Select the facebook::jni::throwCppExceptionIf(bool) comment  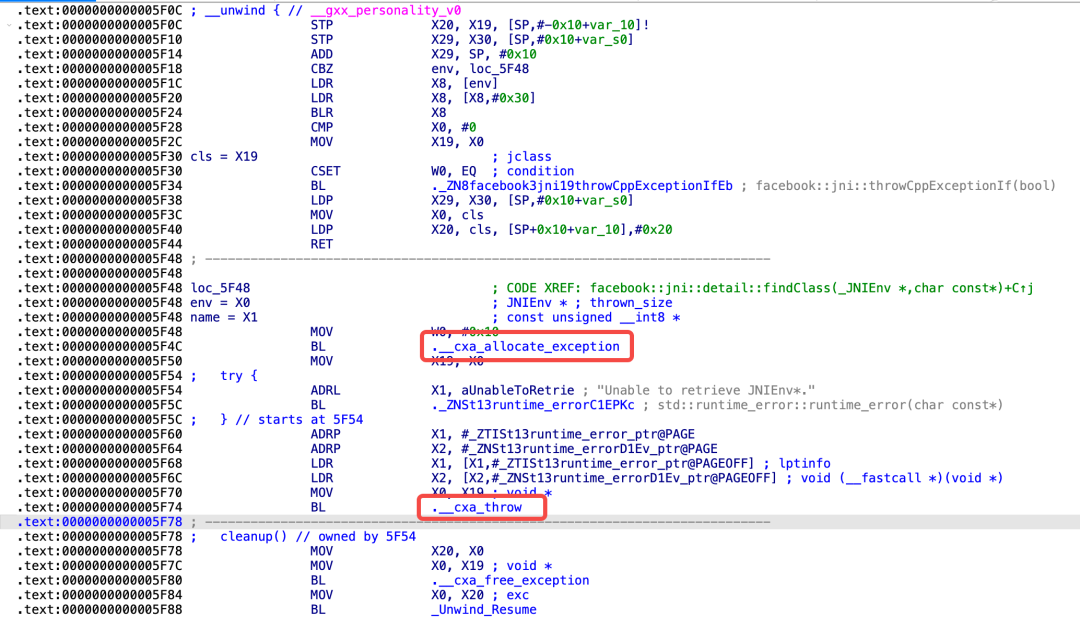(906, 185)
